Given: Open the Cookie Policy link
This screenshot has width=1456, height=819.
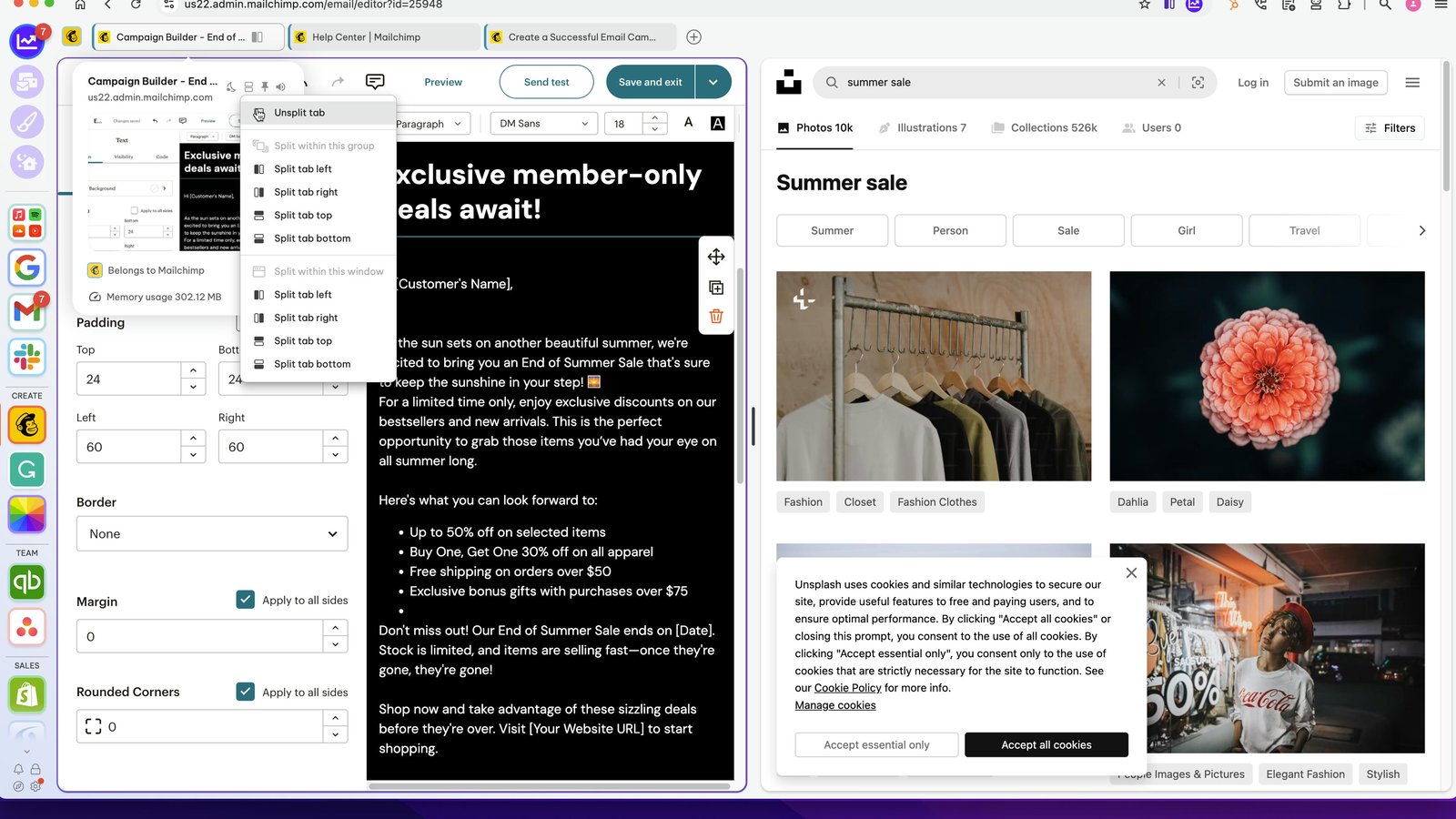Looking at the screenshot, I should (x=847, y=688).
